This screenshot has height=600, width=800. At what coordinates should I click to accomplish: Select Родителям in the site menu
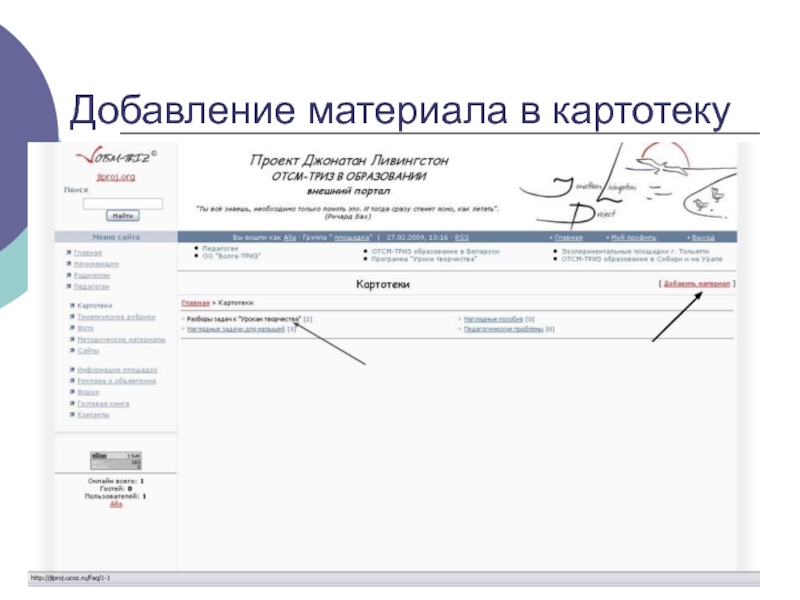pos(92,275)
